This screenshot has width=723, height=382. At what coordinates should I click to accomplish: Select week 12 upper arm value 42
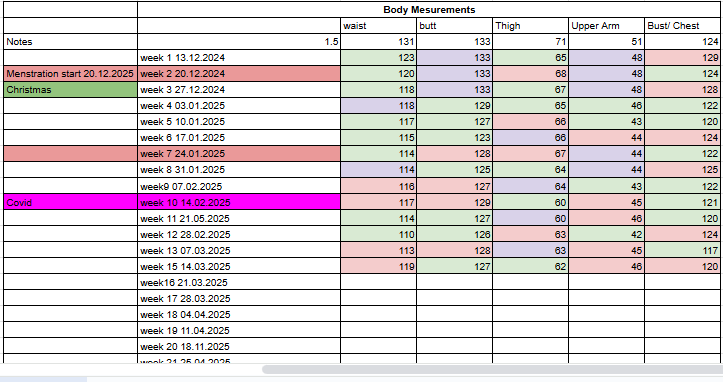click(x=606, y=234)
